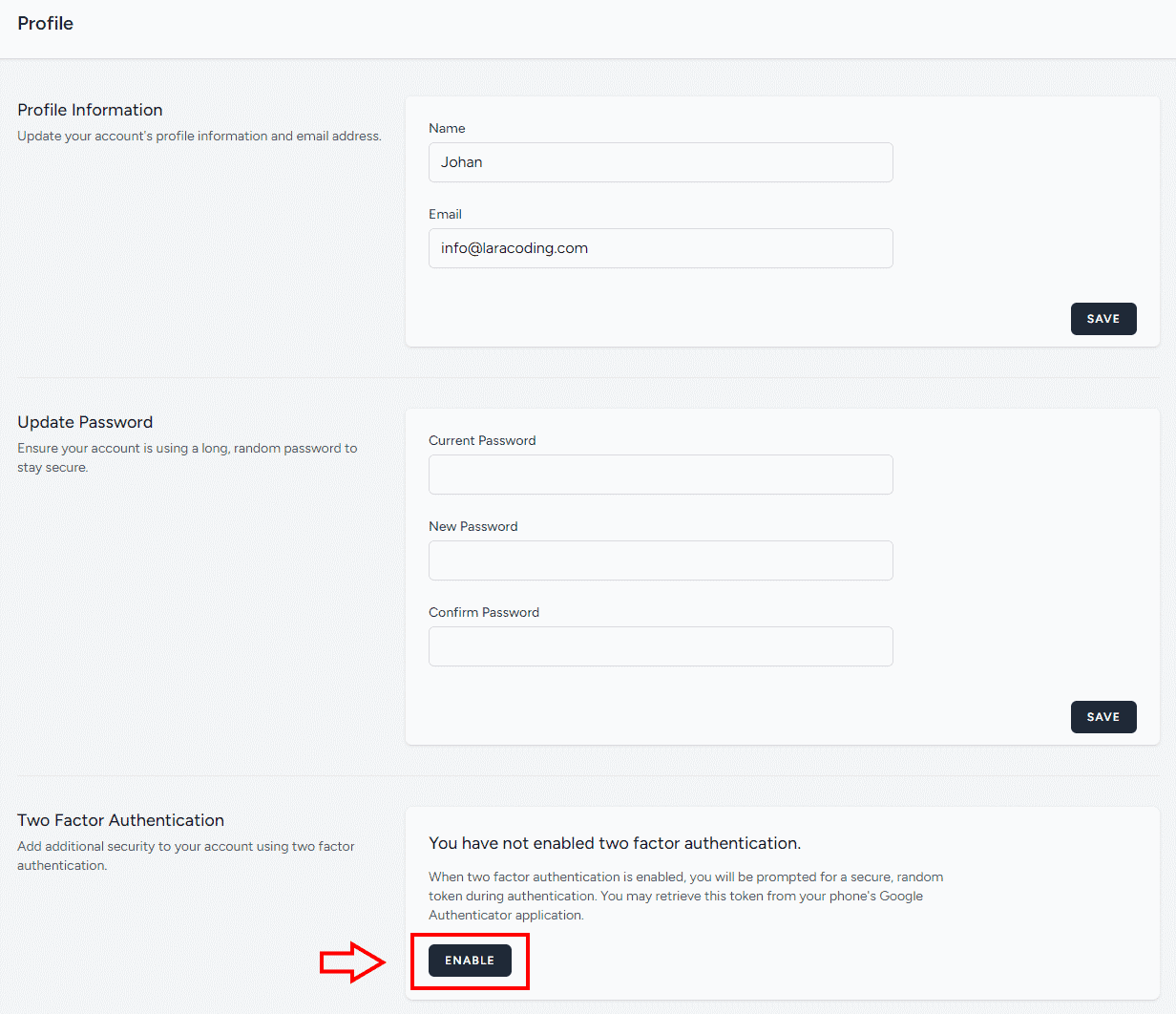Click the Update Password section heading
1176x1014 pixels.
pyautogui.click(x=85, y=422)
